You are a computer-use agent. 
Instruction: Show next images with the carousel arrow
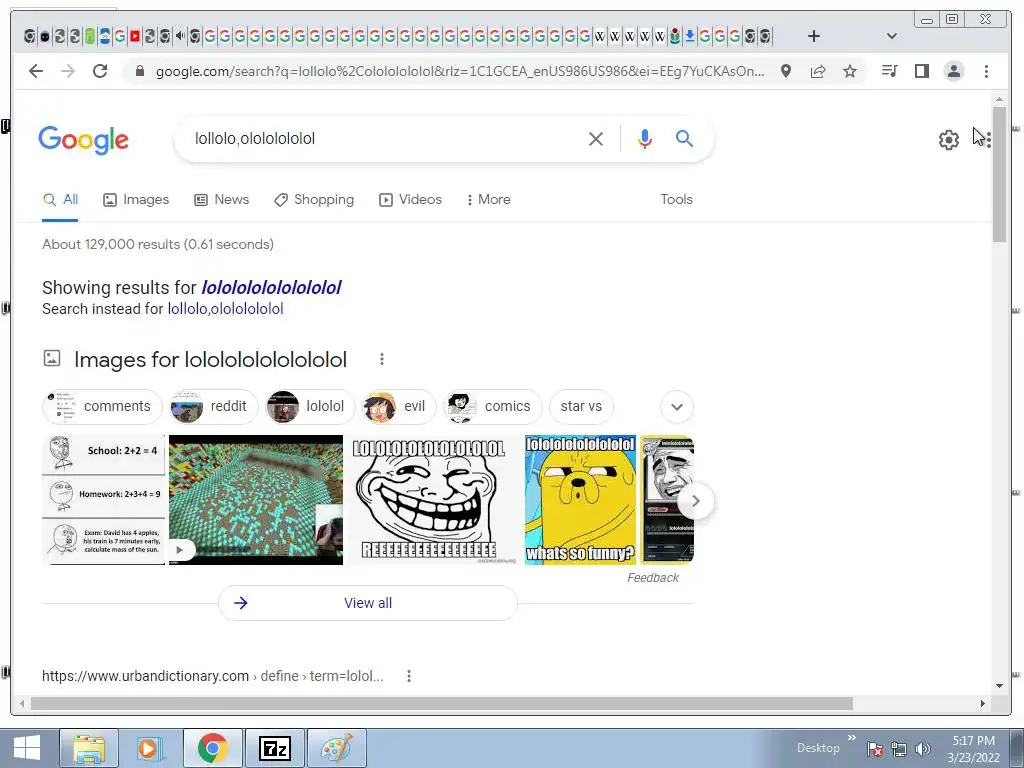696,501
